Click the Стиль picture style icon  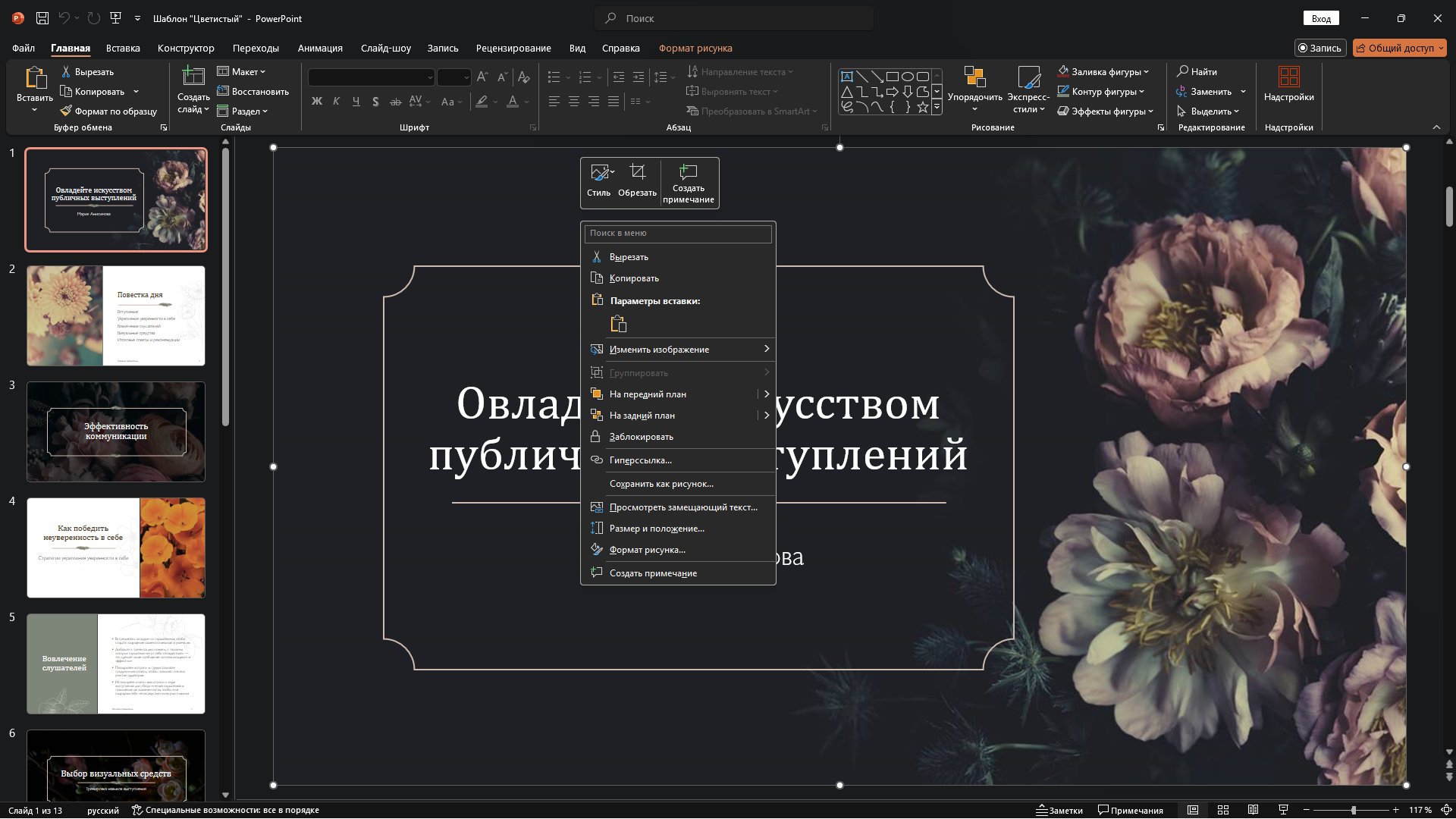point(599,173)
